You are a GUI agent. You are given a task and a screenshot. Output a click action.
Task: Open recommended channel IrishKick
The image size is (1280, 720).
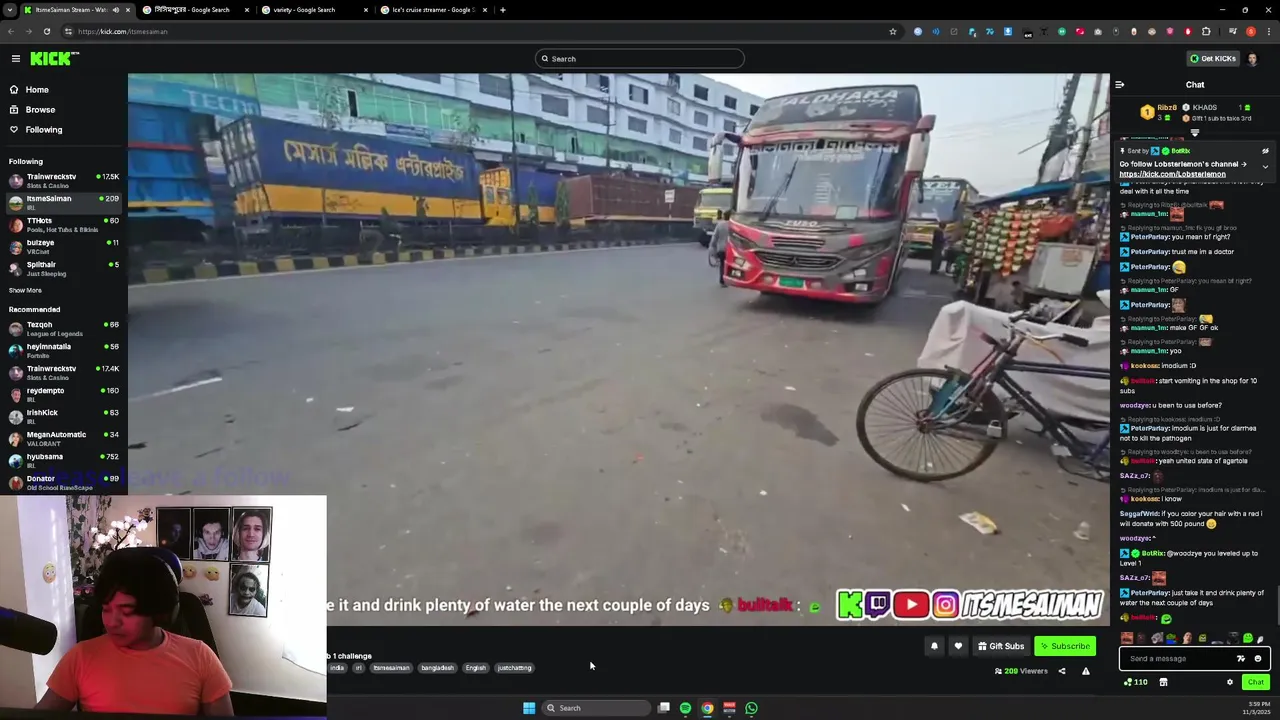point(64,417)
